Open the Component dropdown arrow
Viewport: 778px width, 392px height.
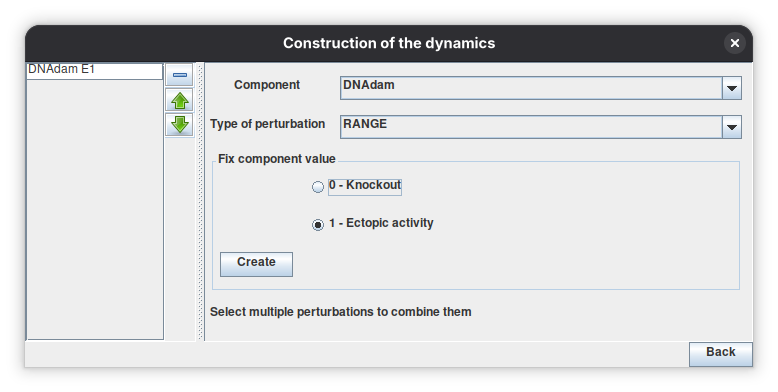tap(731, 88)
